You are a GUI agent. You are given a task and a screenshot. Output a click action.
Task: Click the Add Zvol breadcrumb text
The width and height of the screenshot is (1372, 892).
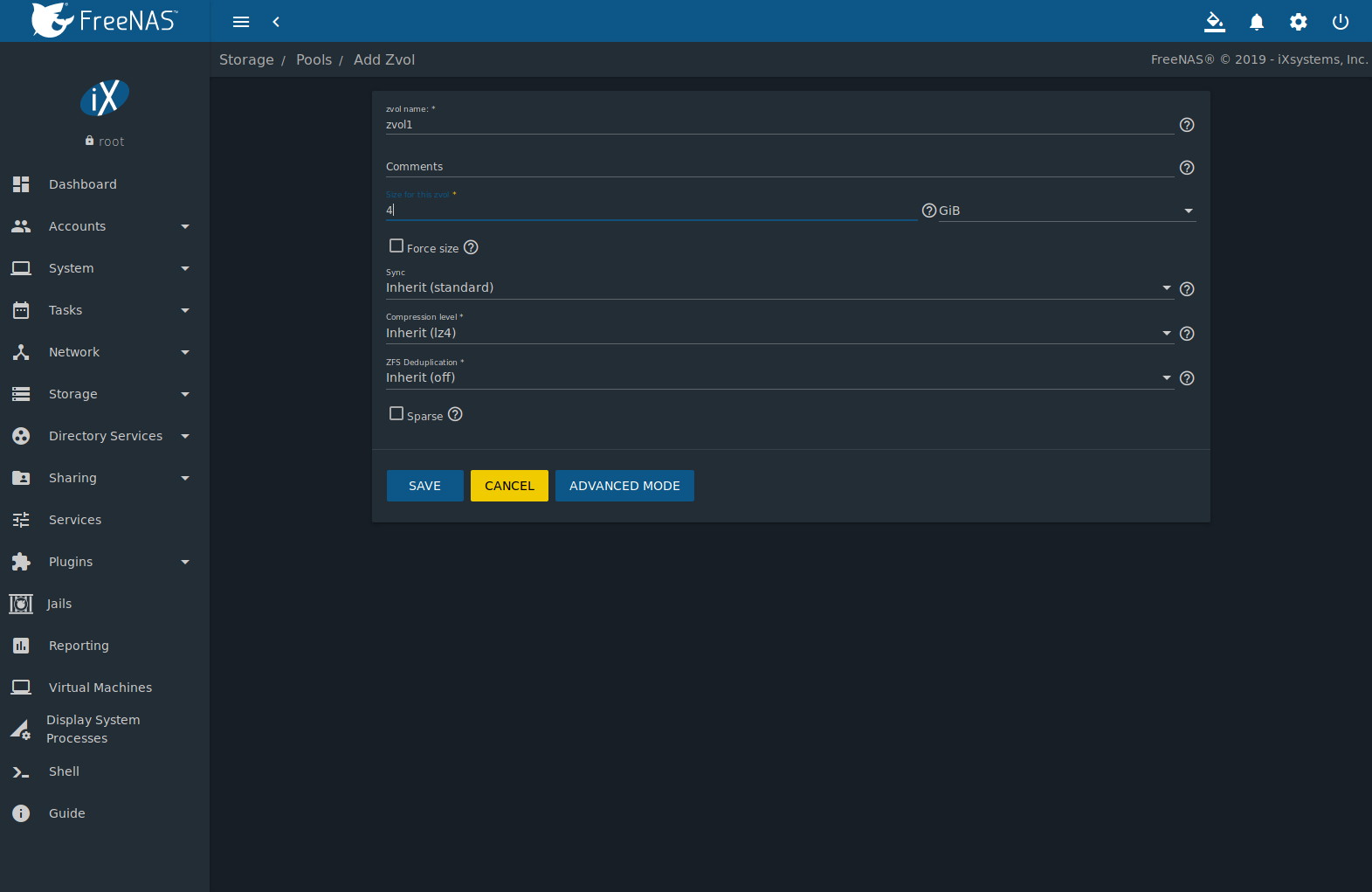tap(384, 59)
